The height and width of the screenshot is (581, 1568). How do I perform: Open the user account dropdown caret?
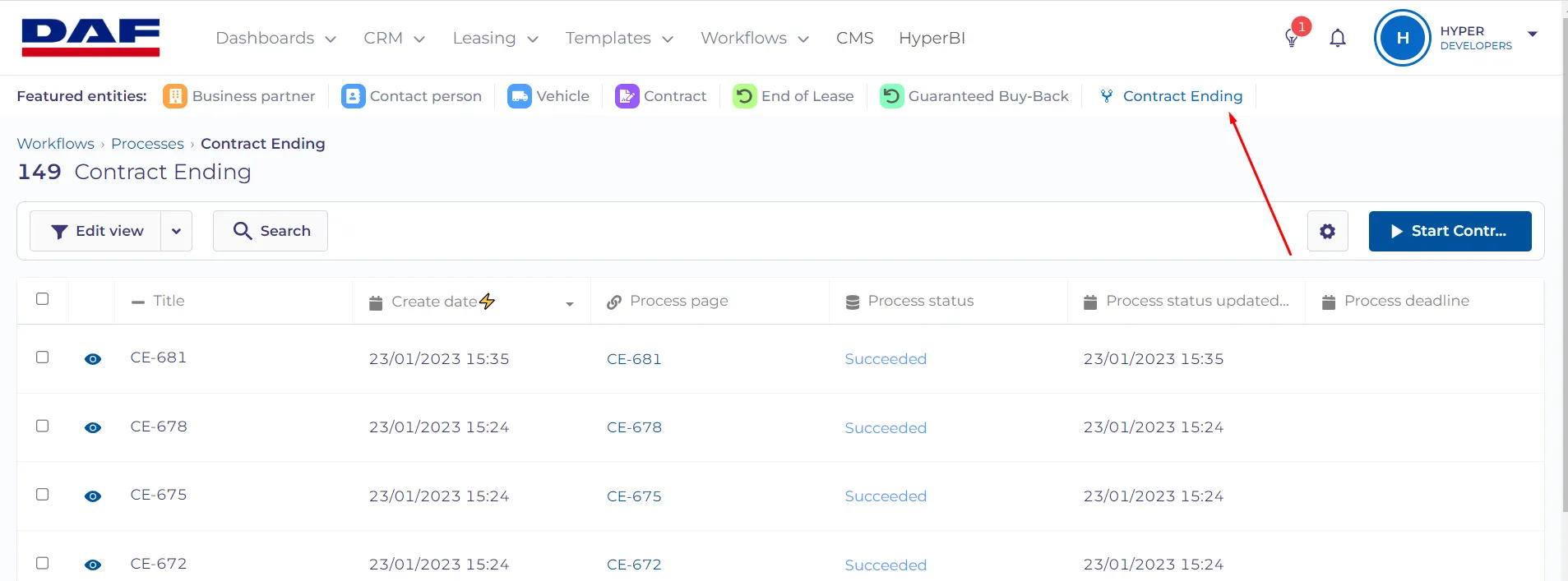pyautogui.click(x=1533, y=34)
